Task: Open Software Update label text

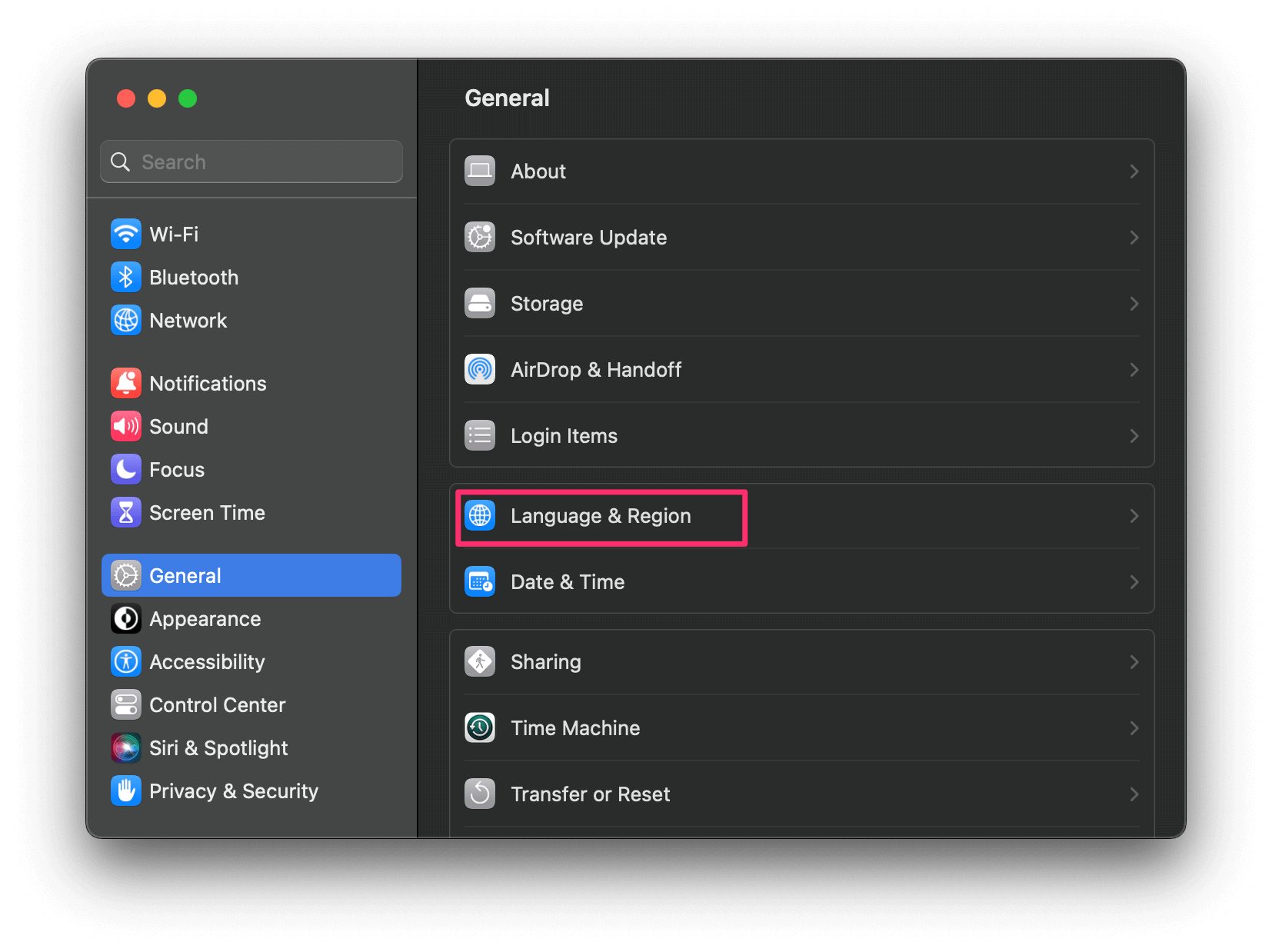Action: pyautogui.click(x=589, y=238)
